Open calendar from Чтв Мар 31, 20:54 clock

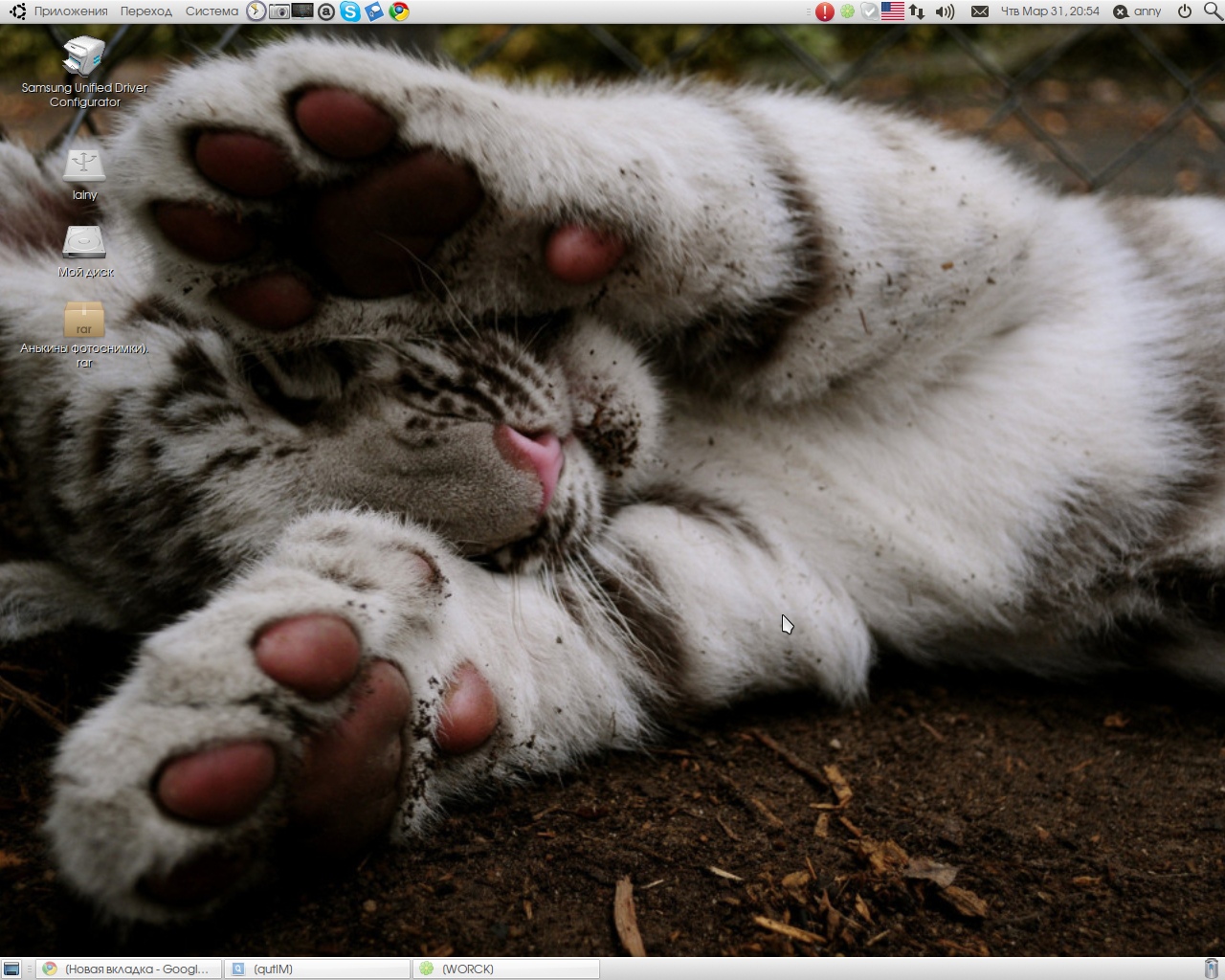click(1050, 11)
